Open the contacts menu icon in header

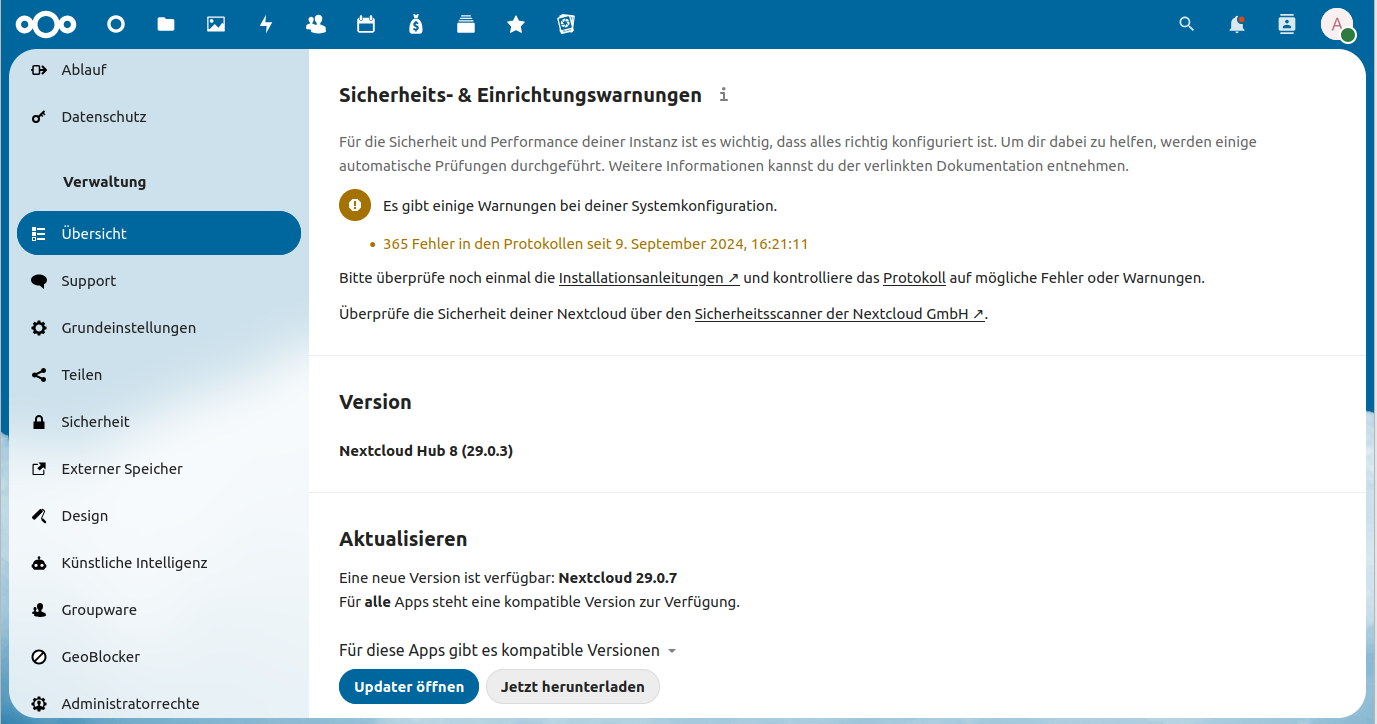coord(1287,24)
